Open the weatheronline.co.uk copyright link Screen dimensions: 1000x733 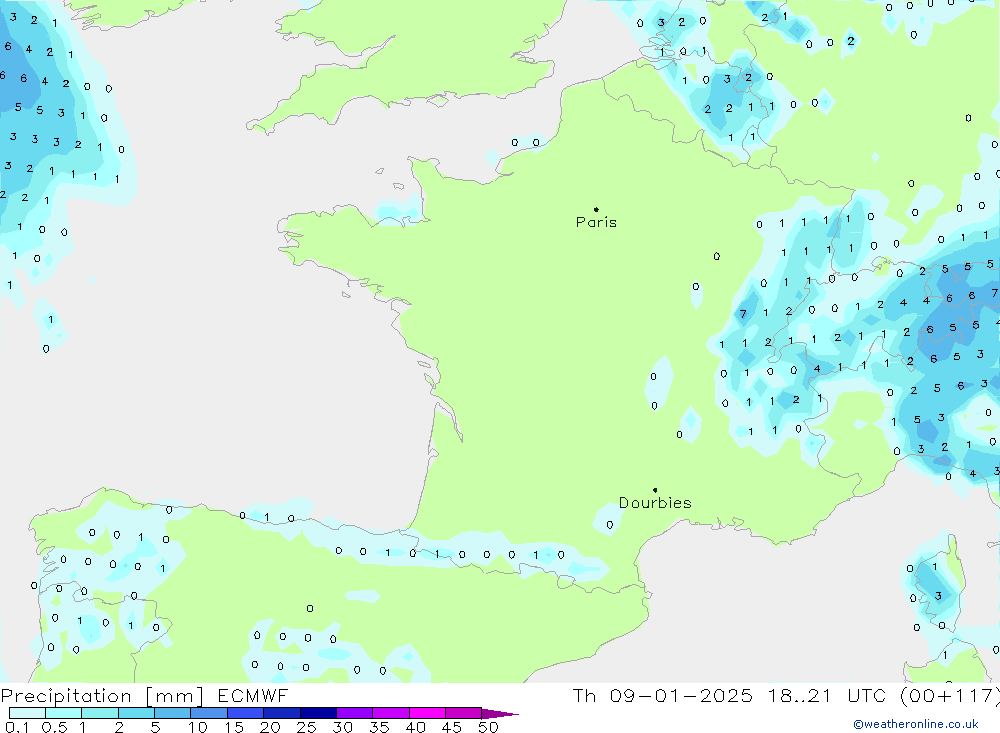(915, 724)
